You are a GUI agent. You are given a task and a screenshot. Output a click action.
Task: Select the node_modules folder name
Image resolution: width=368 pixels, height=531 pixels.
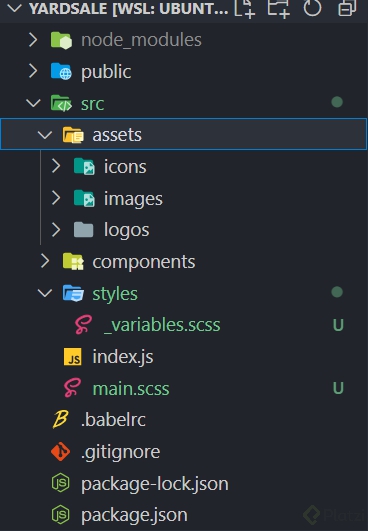click(141, 40)
